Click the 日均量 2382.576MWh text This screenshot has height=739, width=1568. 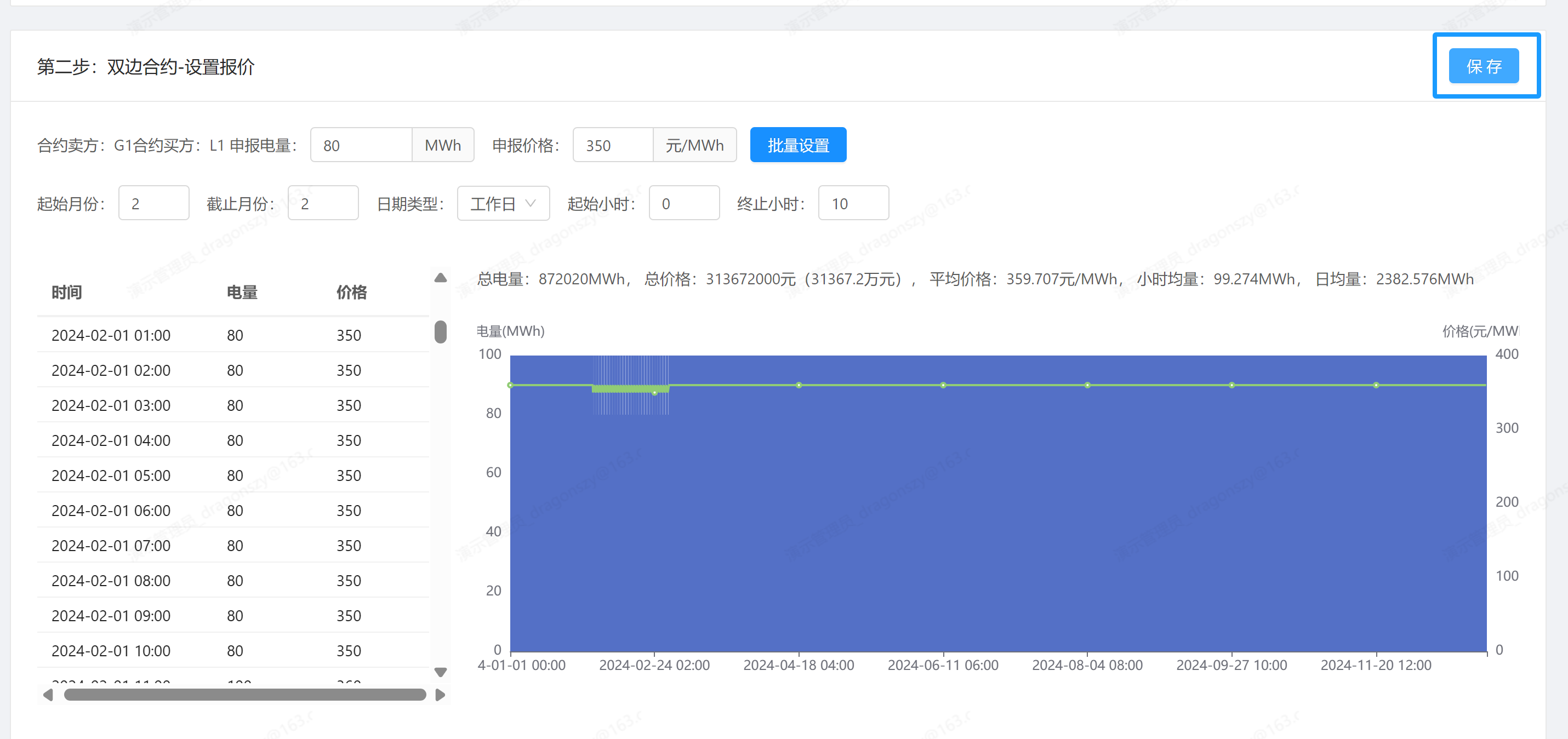point(1394,279)
